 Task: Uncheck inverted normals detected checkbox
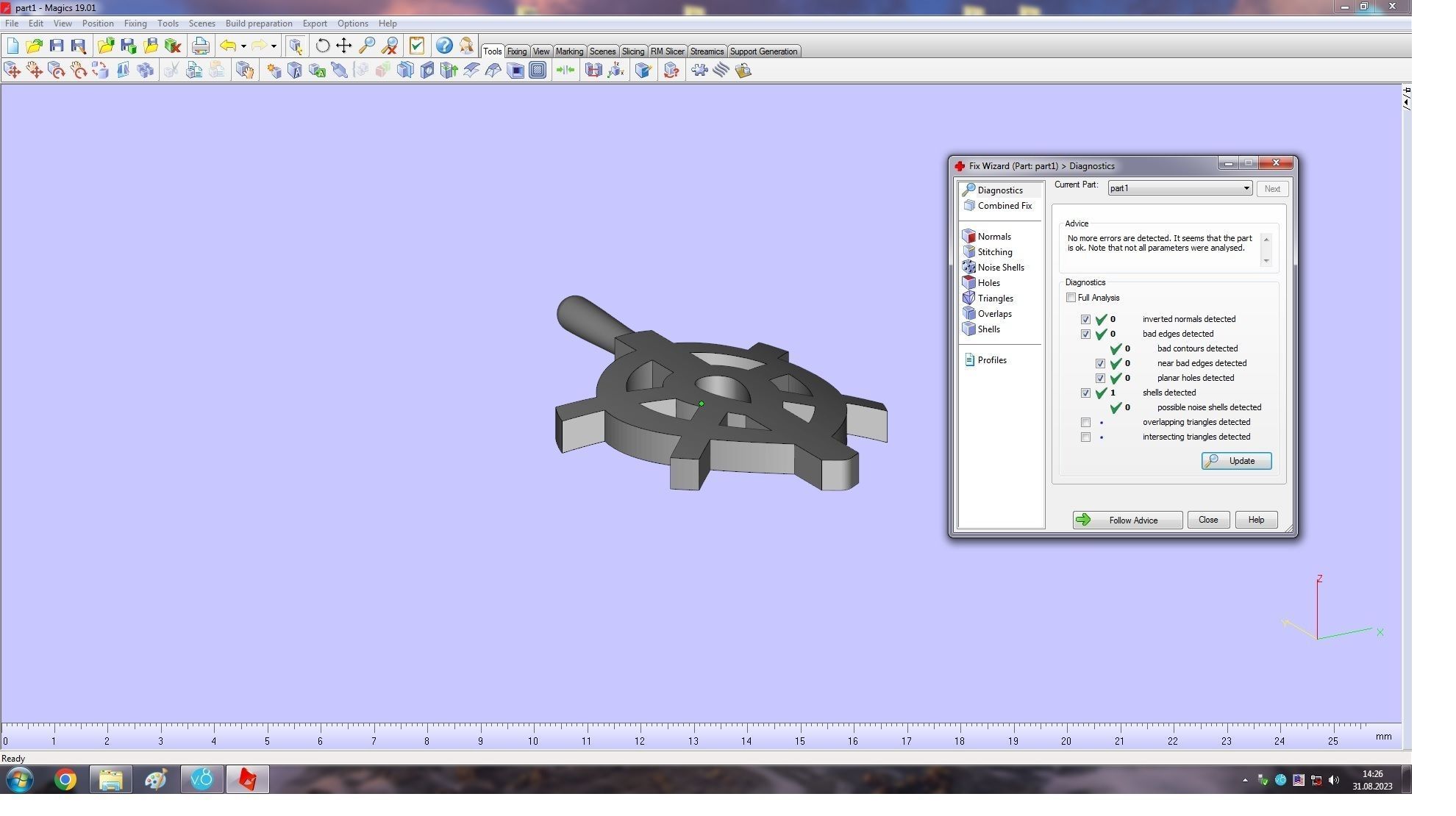[x=1085, y=320]
